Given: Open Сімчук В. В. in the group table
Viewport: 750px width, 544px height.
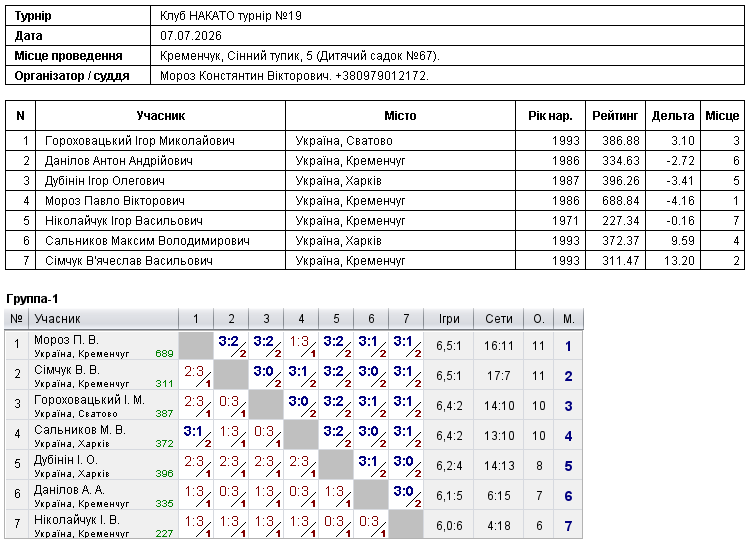Looking at the screenshot, I should coord(67,370).
